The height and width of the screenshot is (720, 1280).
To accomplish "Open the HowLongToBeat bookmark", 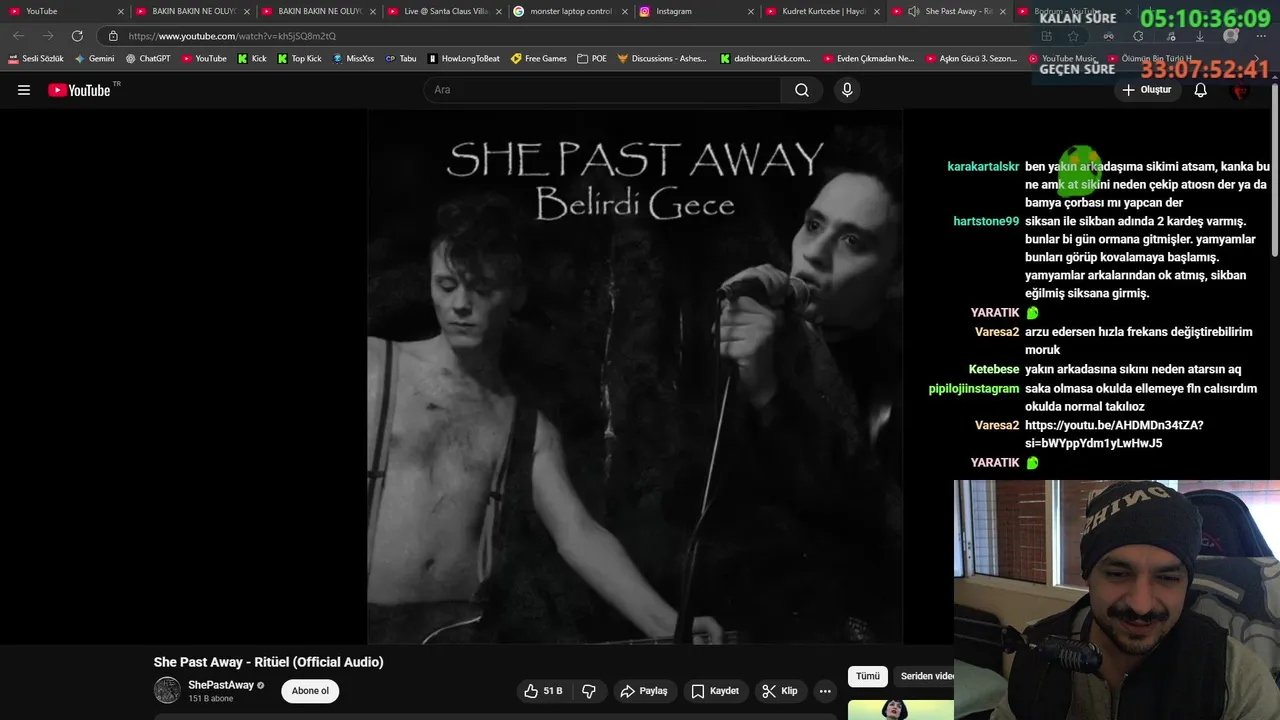I will click(463, 59).
